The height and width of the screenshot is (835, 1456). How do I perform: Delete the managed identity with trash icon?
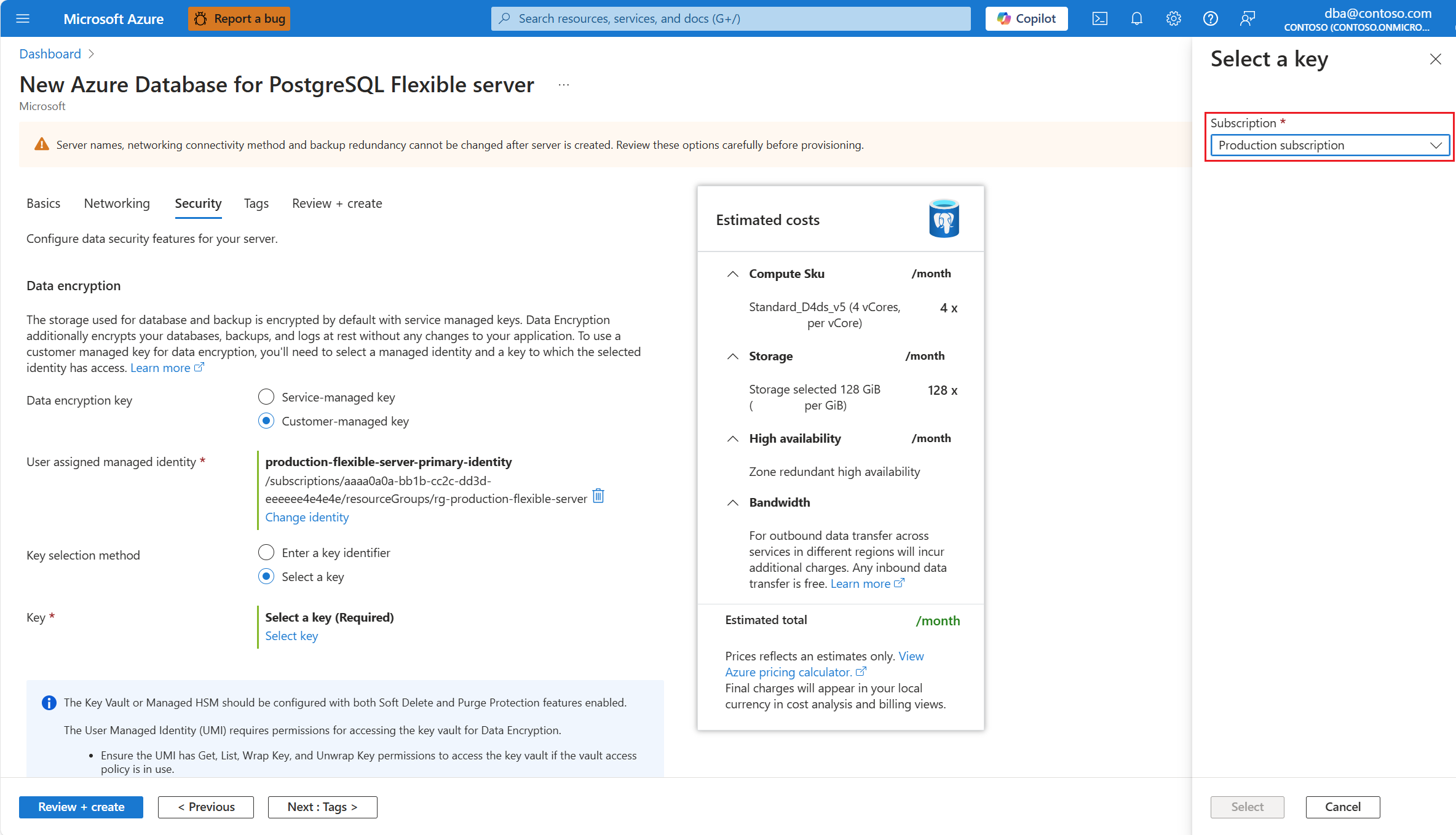tap(598, 496)
